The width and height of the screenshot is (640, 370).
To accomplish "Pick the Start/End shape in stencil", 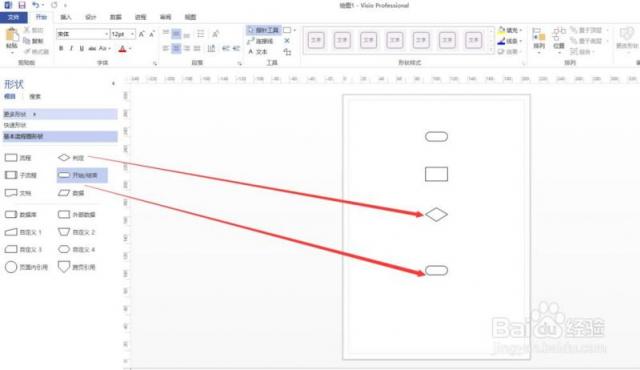I will [82, 175].
